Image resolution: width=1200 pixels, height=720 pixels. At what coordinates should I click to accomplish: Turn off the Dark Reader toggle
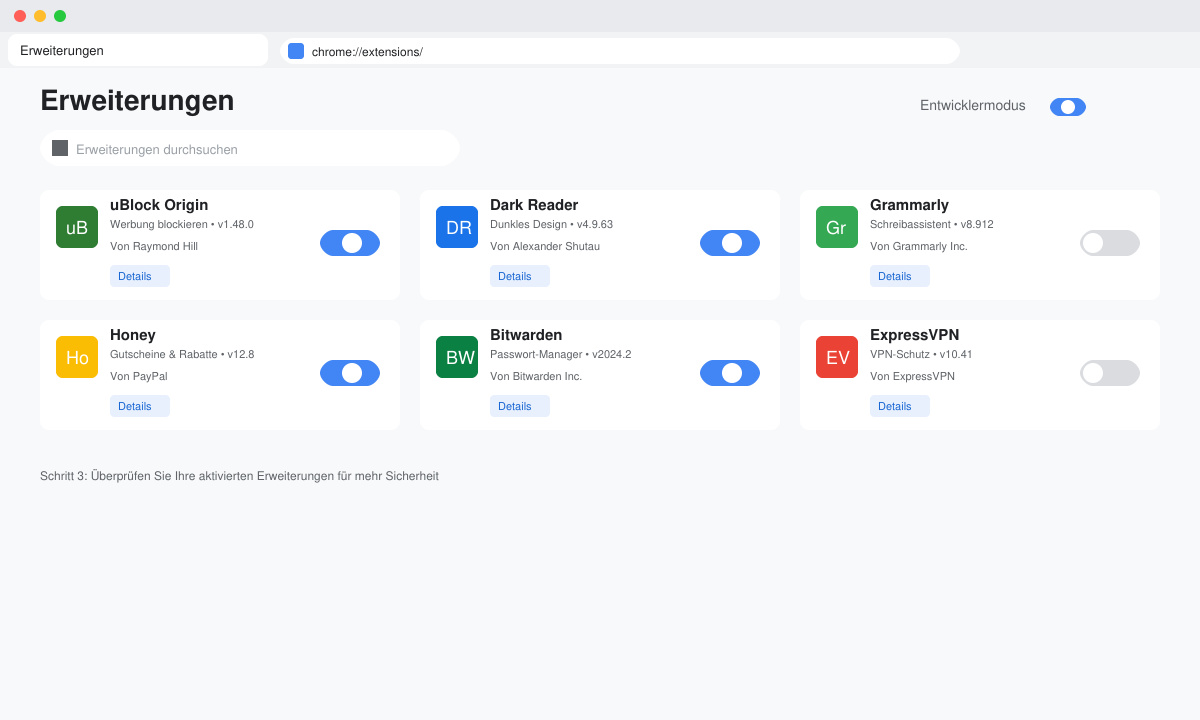730,243
